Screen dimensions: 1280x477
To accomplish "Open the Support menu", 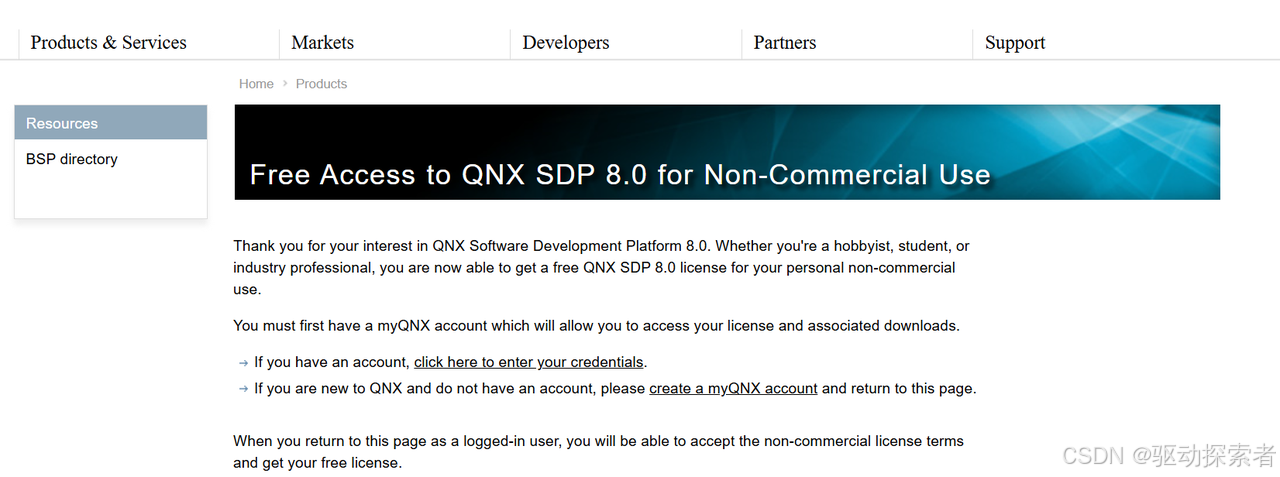I will point(1014,43).
